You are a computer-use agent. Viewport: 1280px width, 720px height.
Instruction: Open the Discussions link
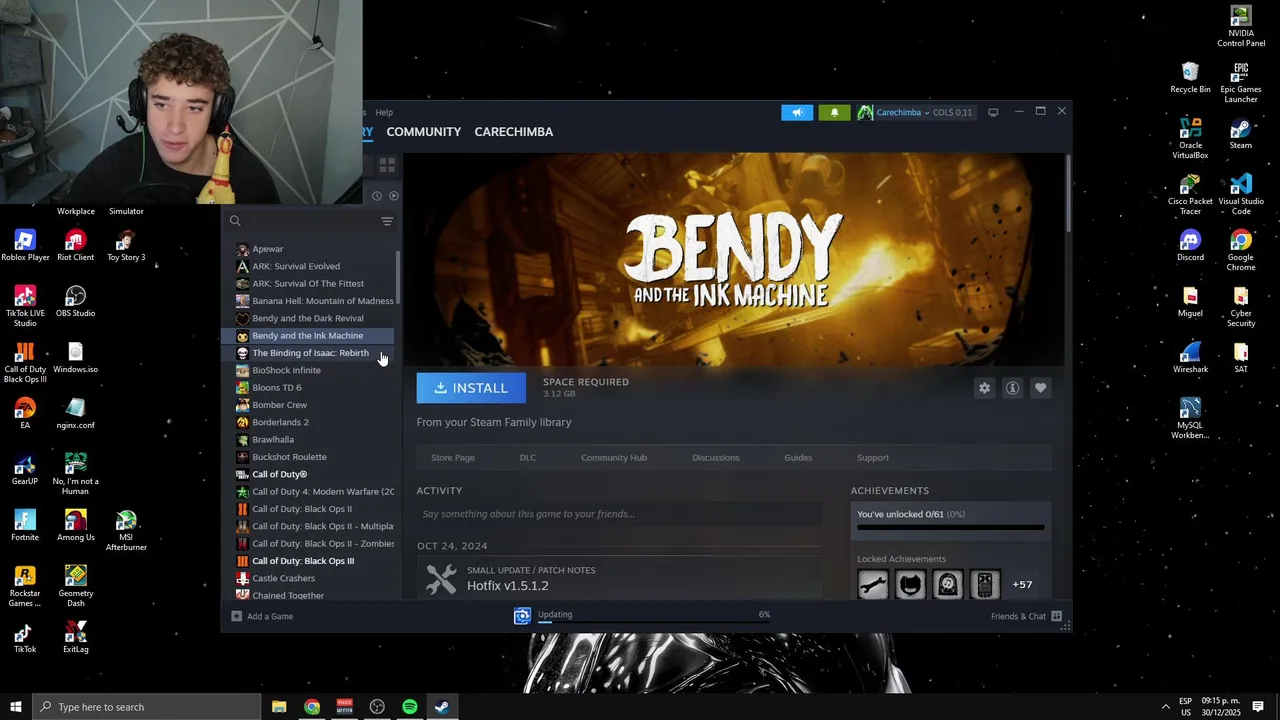[716, 458]
